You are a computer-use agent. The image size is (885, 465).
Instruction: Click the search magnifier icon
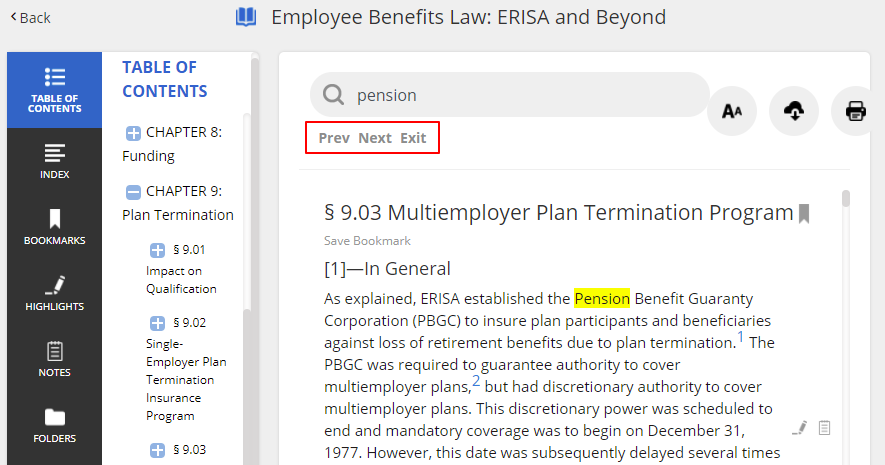[x=335, y=95]
